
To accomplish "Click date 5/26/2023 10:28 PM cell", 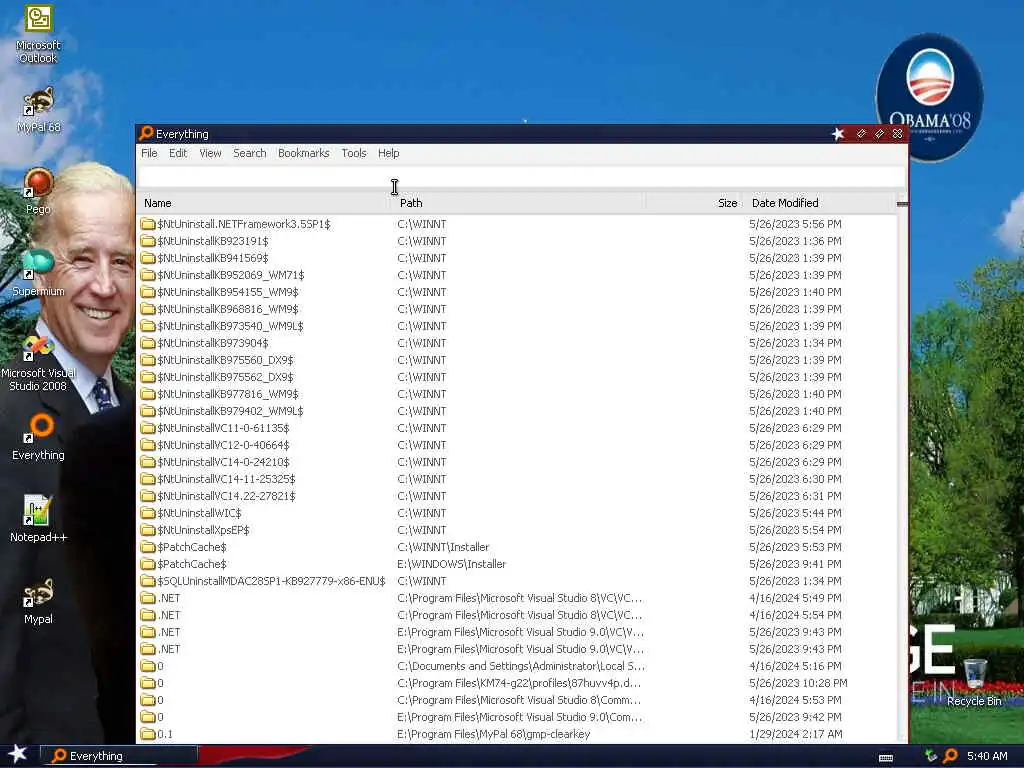I will (x=798, y=682).
